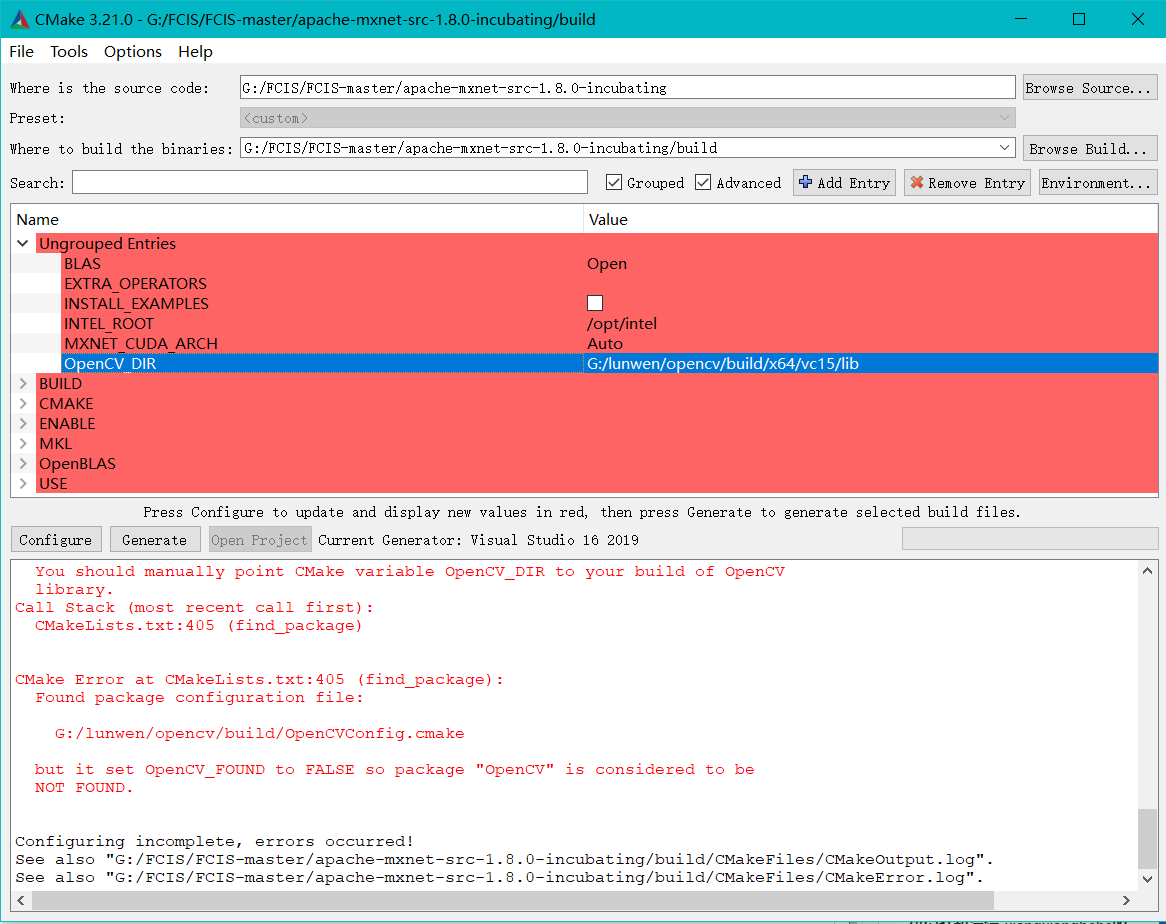Viewport: 1166px width, 924px height.
Task: Open the File menu
Action: coord(22,51)
